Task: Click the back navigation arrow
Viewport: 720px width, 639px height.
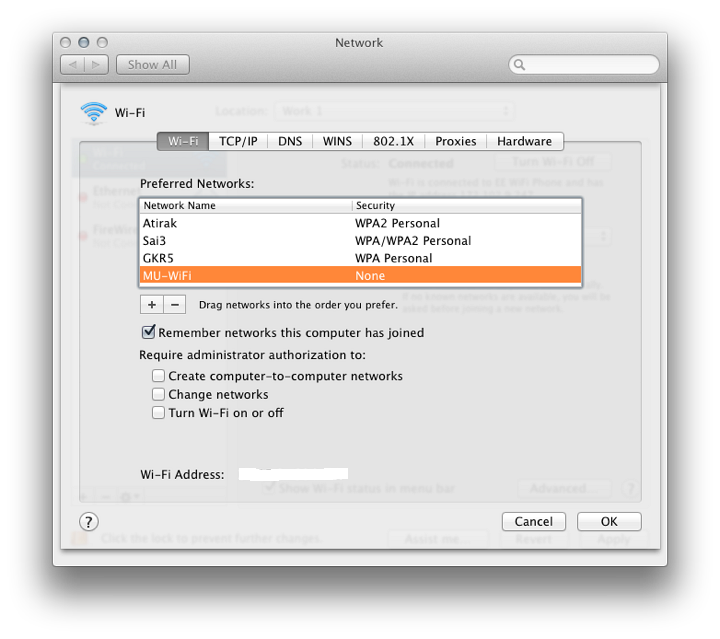Action: click(x=73, y=65)
